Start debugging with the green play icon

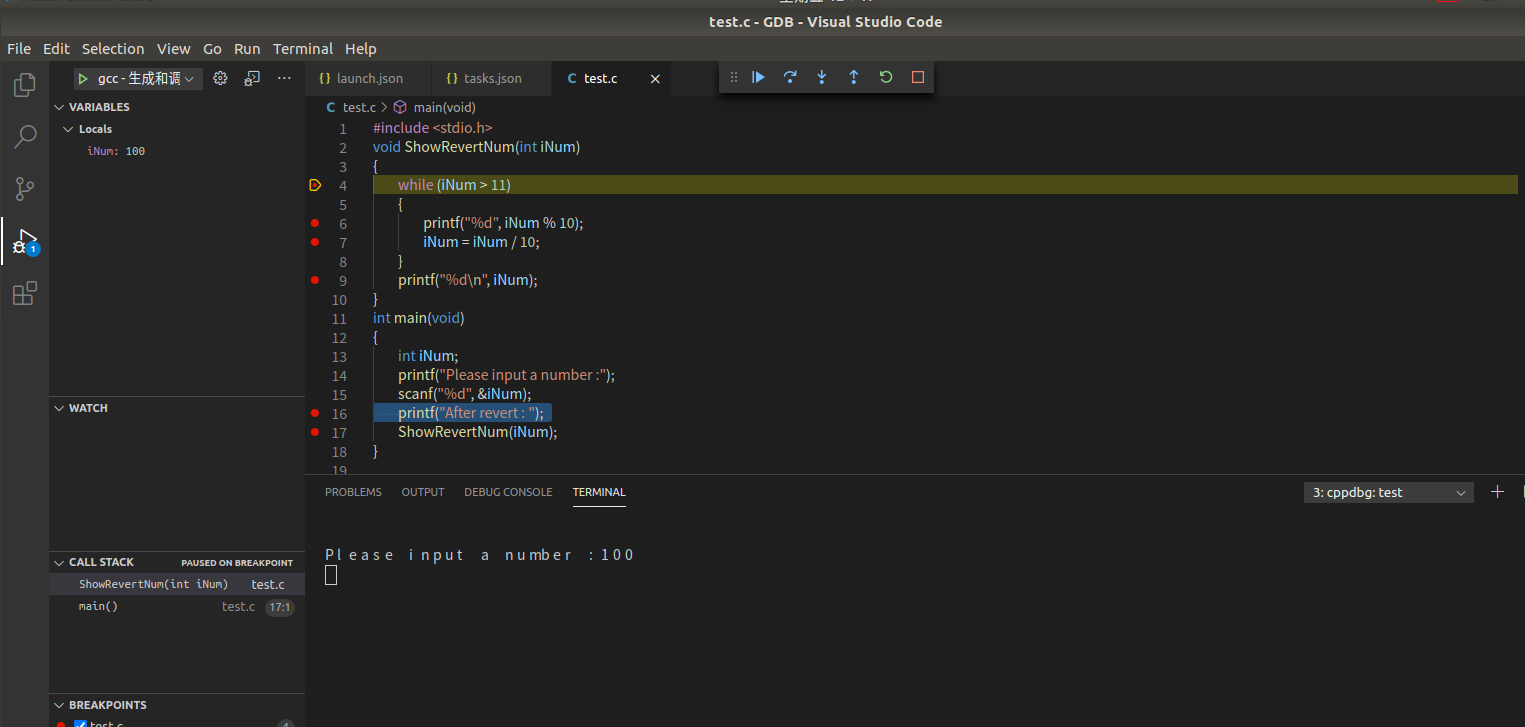83,78
